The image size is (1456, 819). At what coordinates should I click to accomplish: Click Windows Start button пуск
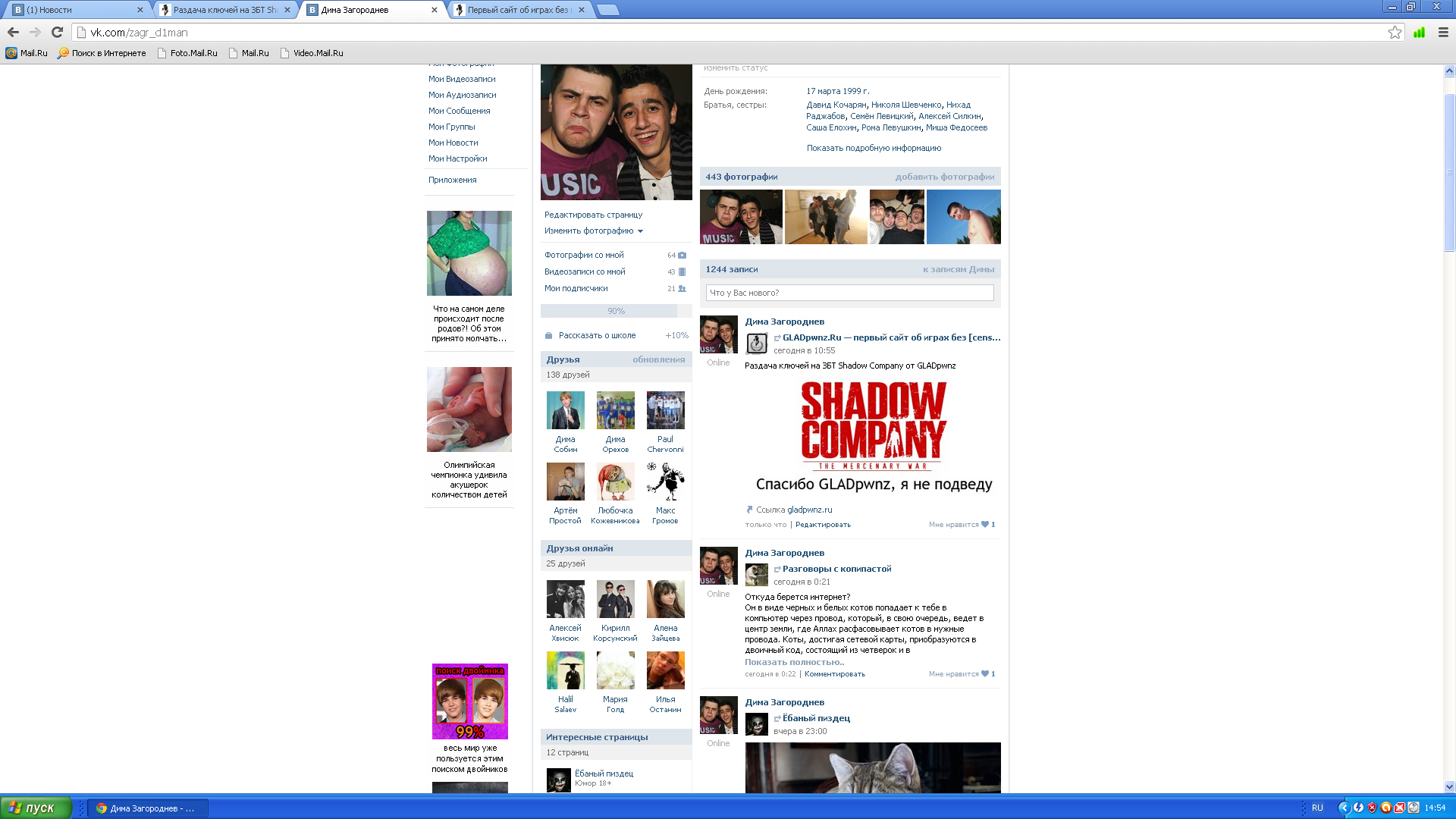click(36, 808)
